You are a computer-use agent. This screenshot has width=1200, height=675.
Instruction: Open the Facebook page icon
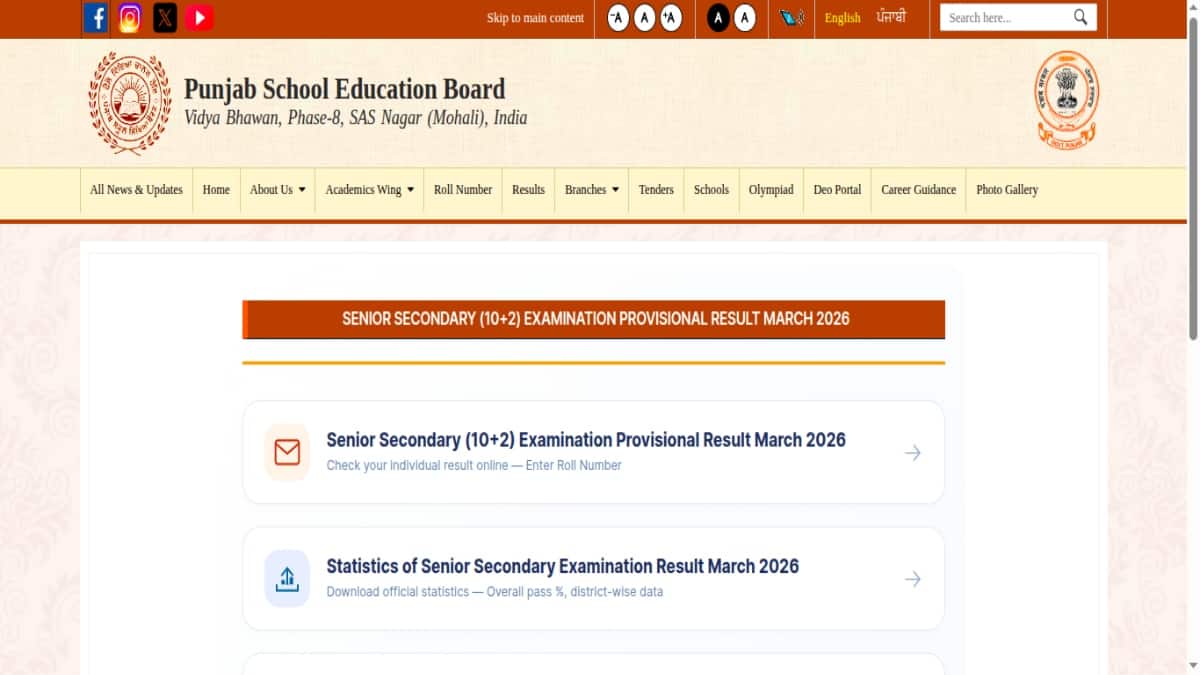96,18
